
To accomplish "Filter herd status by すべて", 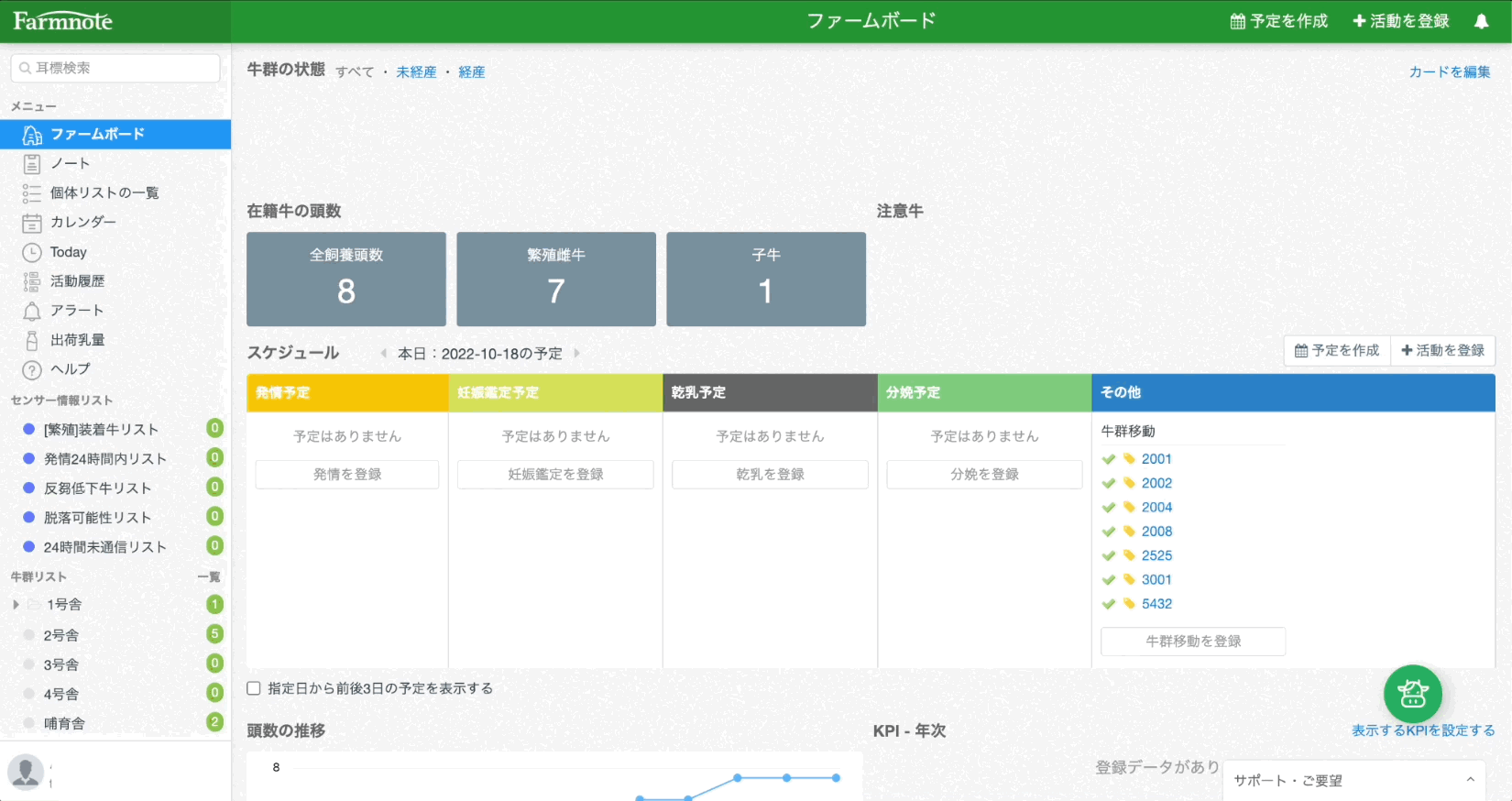I will [x=355, y=71].
